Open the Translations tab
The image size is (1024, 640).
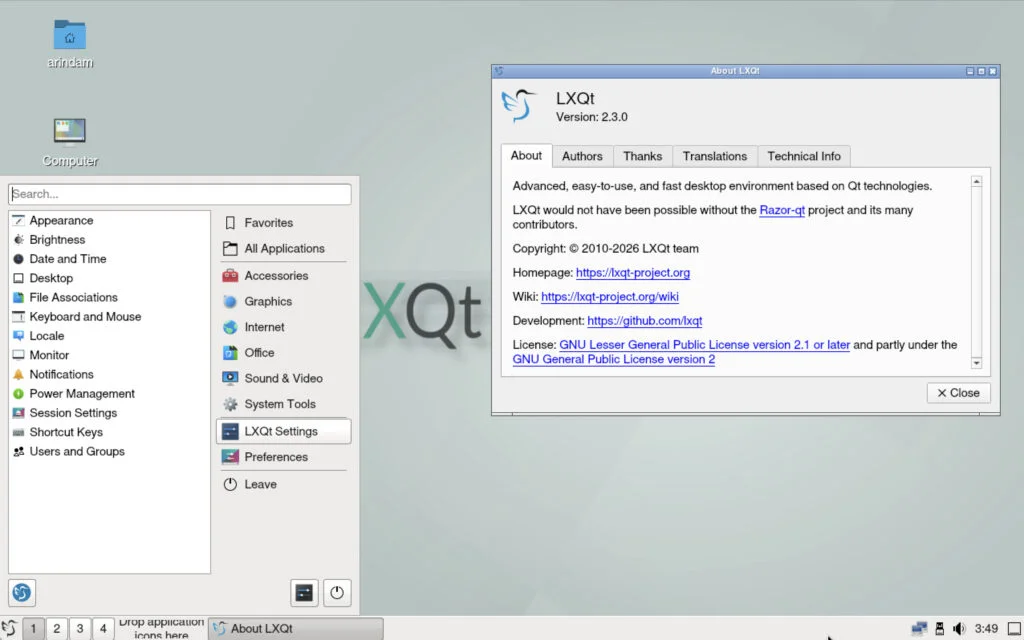714,156
